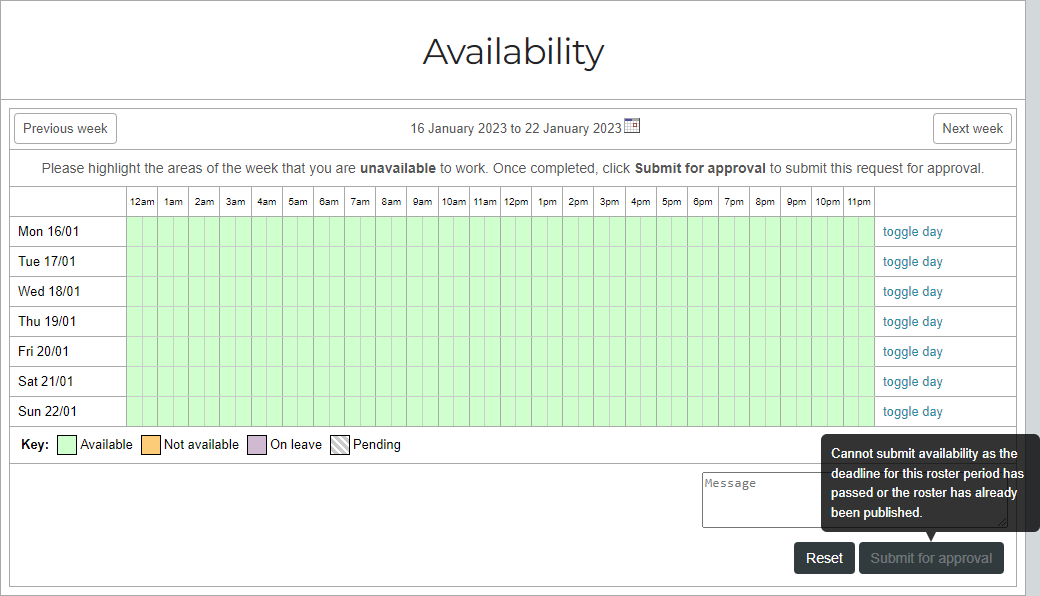Screen dimensions: 1040x596
Task: Click the purple On leave key swatch
Action: [x=257, y=445]
